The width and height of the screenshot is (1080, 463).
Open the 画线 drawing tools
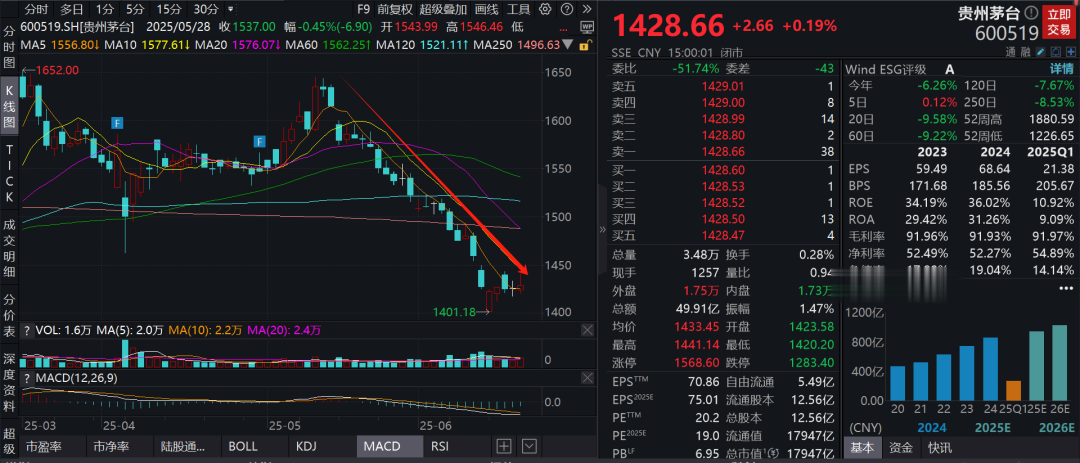(x=486, y=10)
